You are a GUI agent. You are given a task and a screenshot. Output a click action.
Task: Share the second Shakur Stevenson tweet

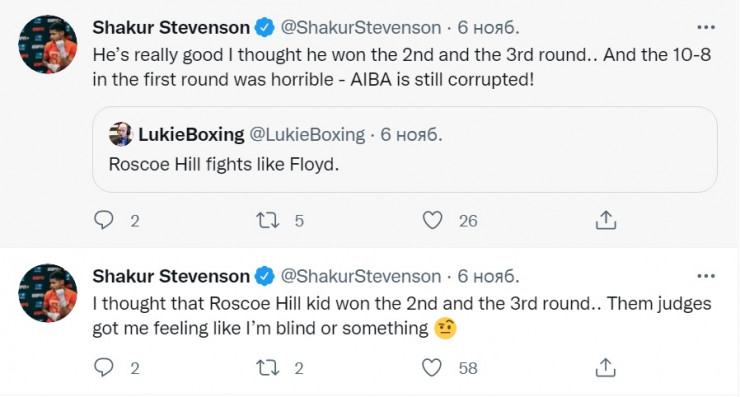pos(605,368)
